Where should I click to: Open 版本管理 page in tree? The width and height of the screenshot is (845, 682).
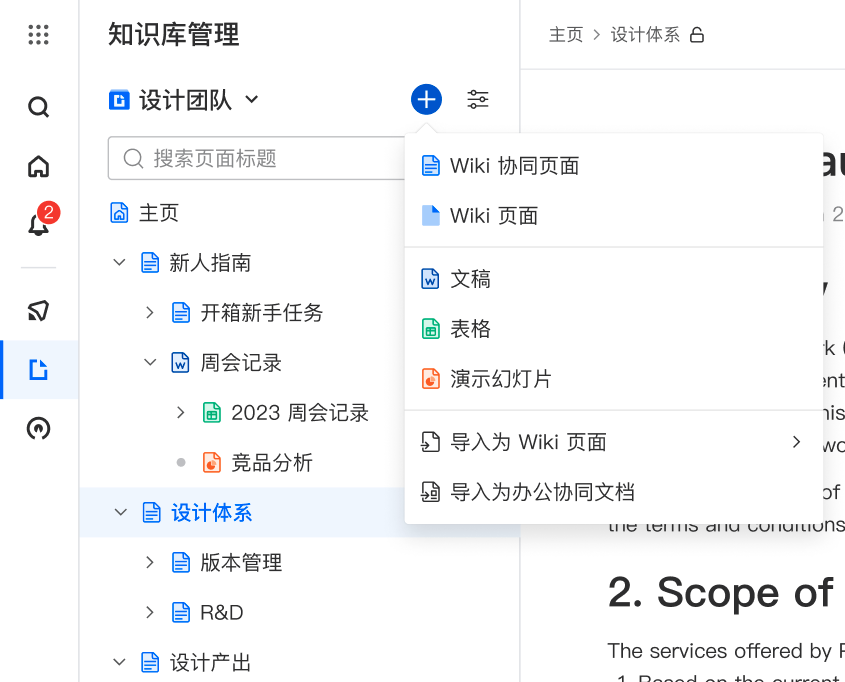[240, 562]
